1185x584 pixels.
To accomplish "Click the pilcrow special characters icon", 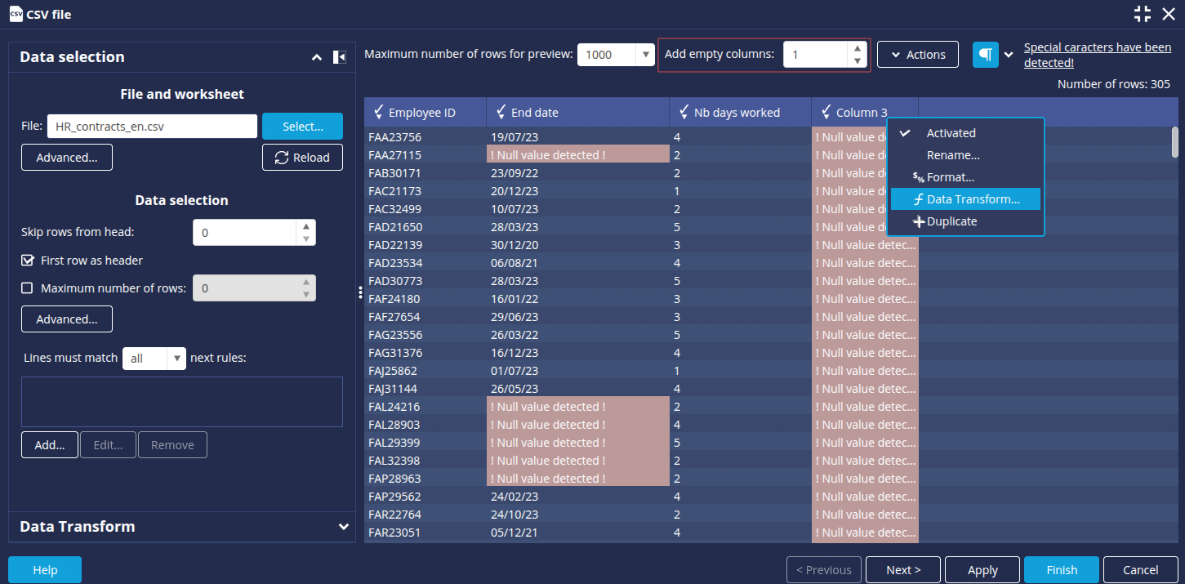I will (x=985, y=55).
